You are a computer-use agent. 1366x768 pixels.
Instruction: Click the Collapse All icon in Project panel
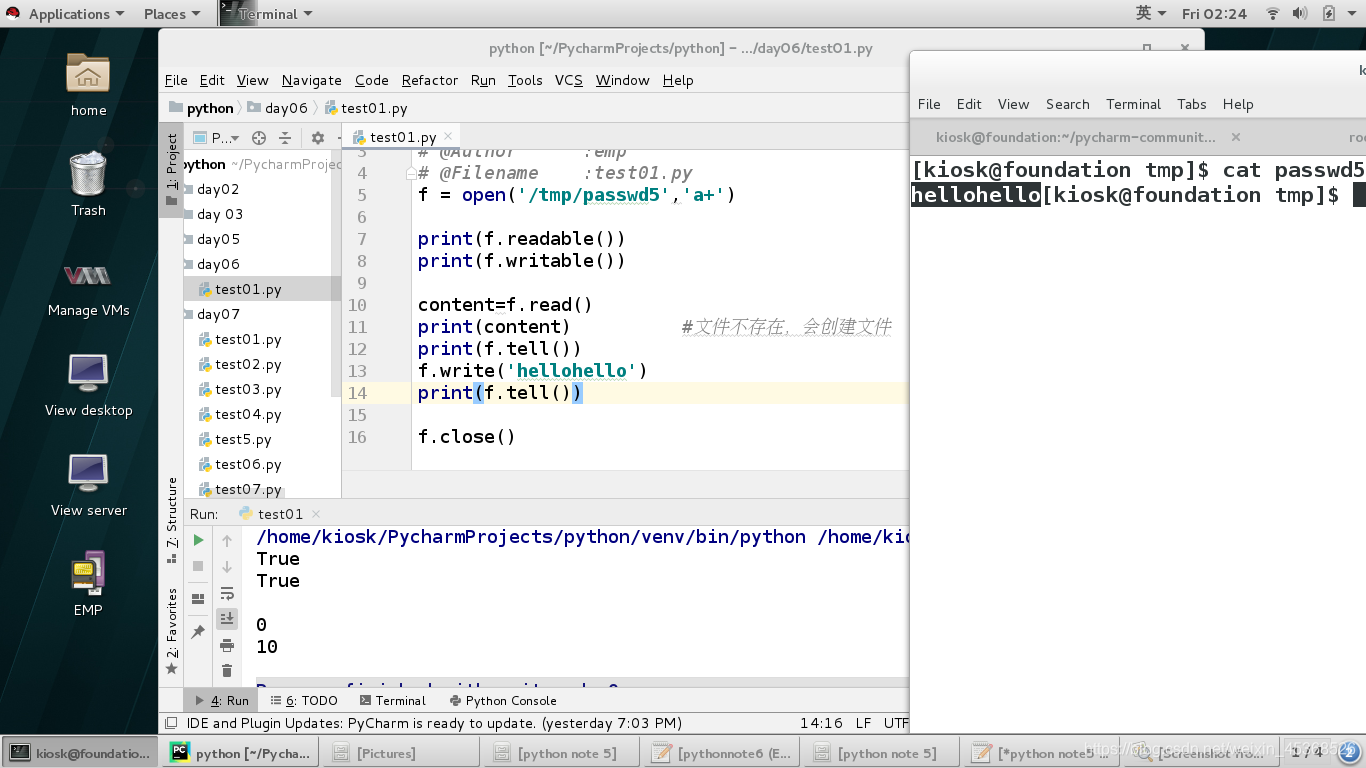(285, 138)
